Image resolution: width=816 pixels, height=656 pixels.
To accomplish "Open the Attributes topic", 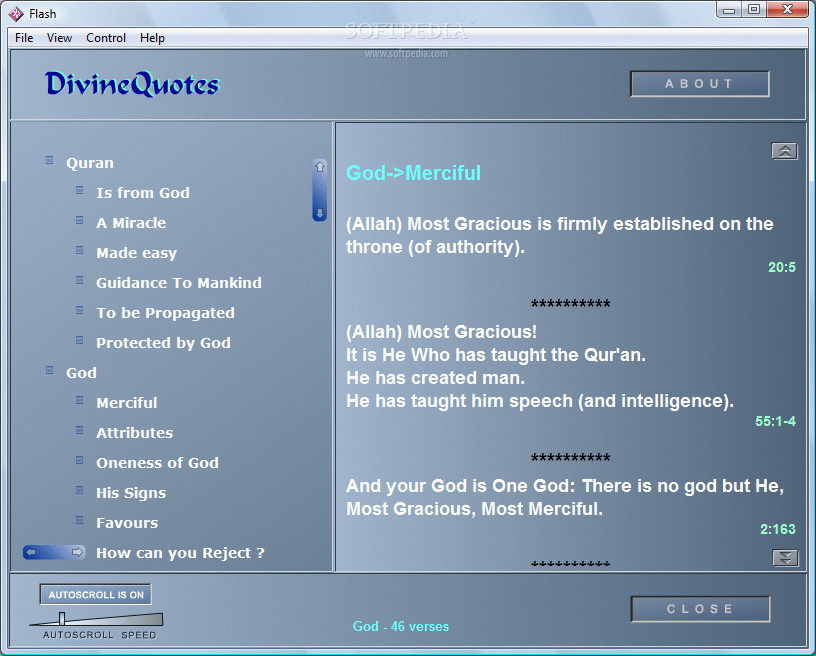I will (135, 433).
